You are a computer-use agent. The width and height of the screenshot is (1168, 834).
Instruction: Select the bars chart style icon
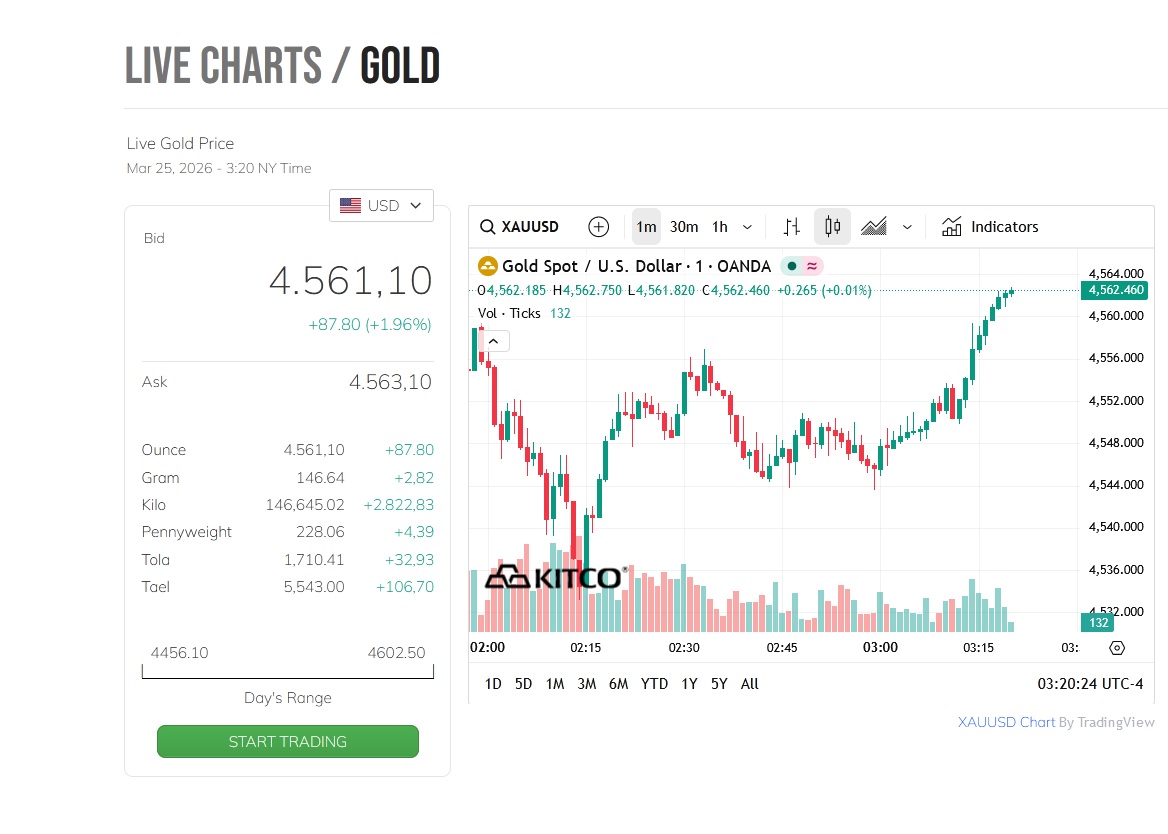[792, 227]
